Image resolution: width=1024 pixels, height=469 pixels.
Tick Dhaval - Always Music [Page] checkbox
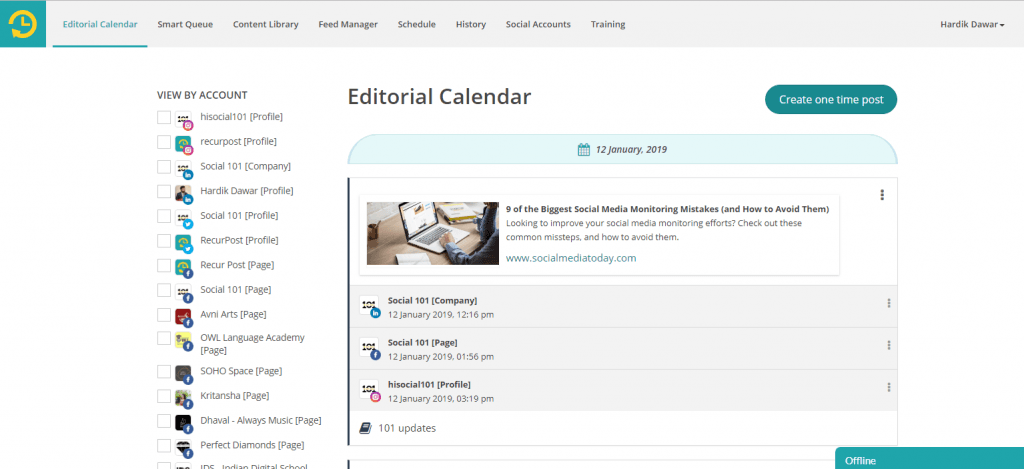click(x=164, y=421)
